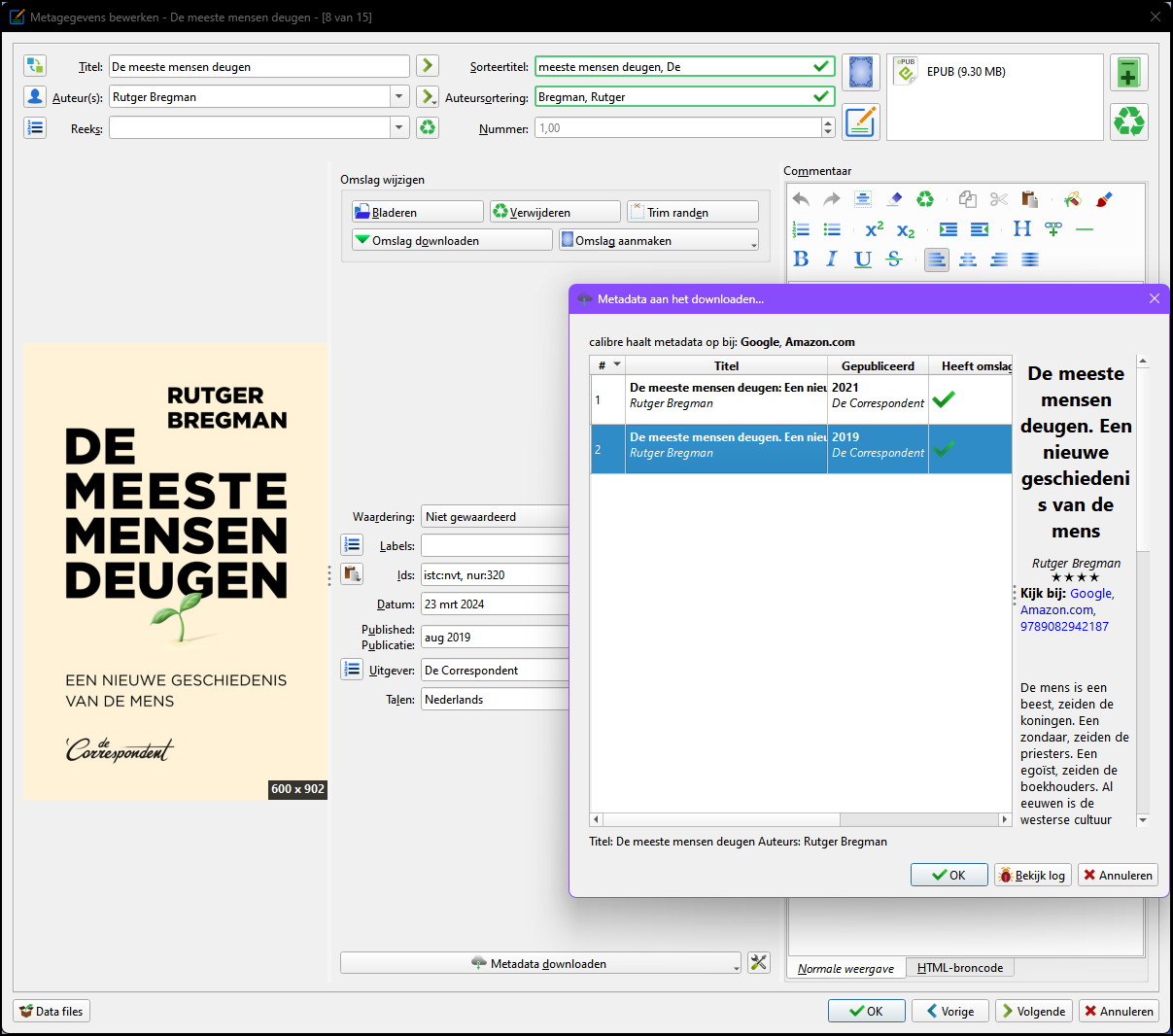Toggle bold formatting
The height and width of the screenshot is (1036, 1173).
[801, 259]
